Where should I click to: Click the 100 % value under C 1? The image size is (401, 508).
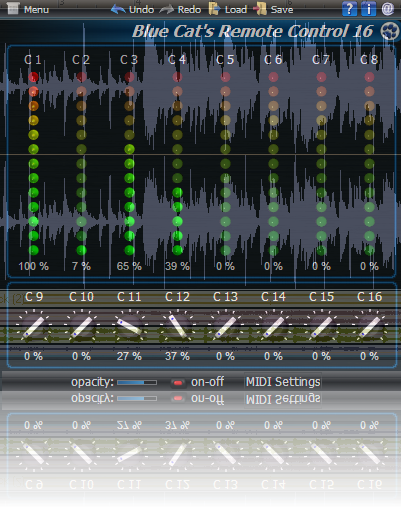coord(33,266)
